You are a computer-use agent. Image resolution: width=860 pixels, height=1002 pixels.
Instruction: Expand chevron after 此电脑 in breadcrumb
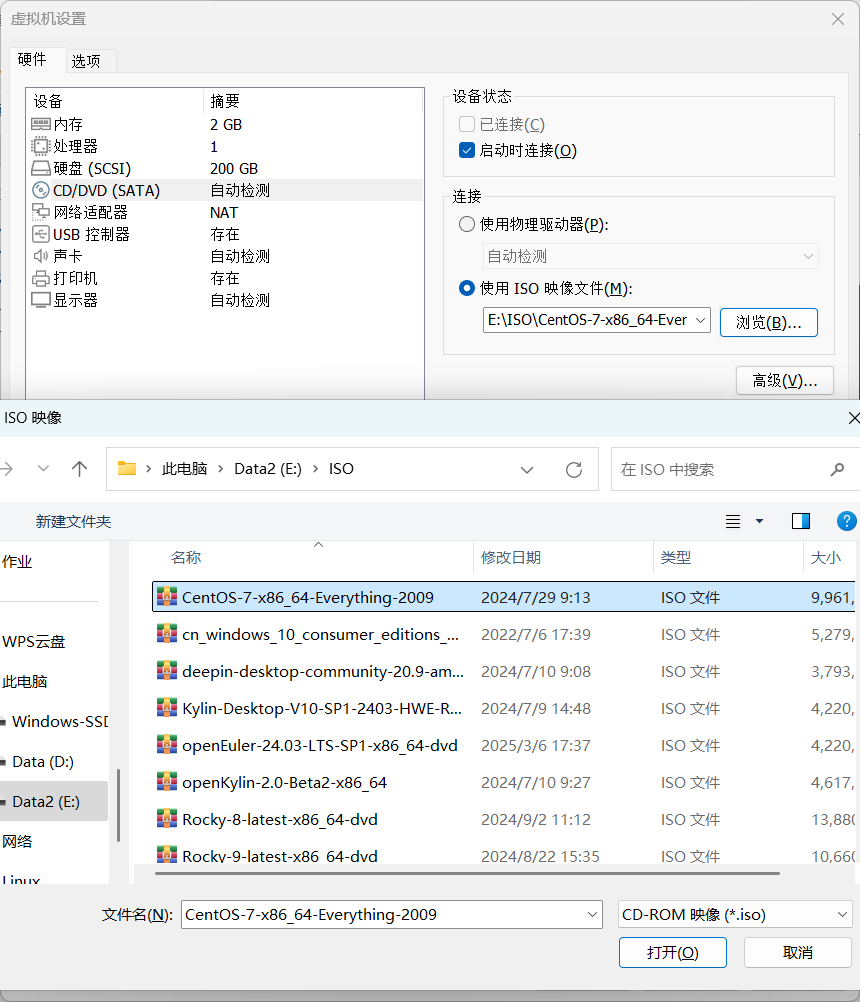220,469
